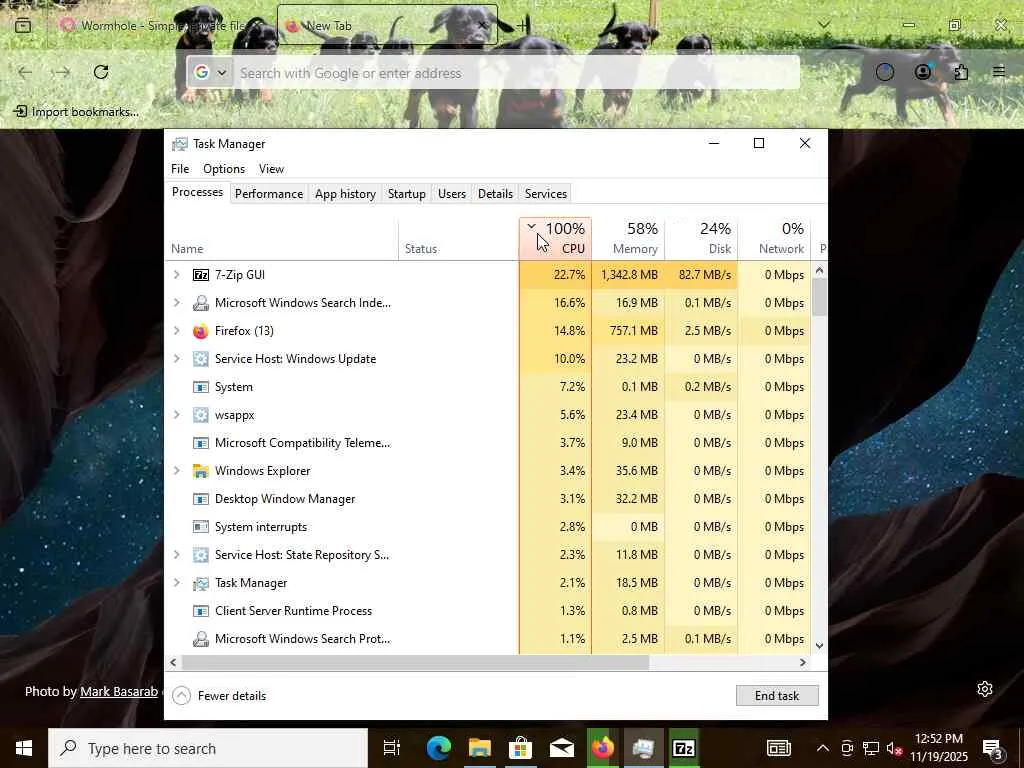Expand Service Host: Windows Update group
This screenshot has width=1024, height=768.
click(176, 359)
